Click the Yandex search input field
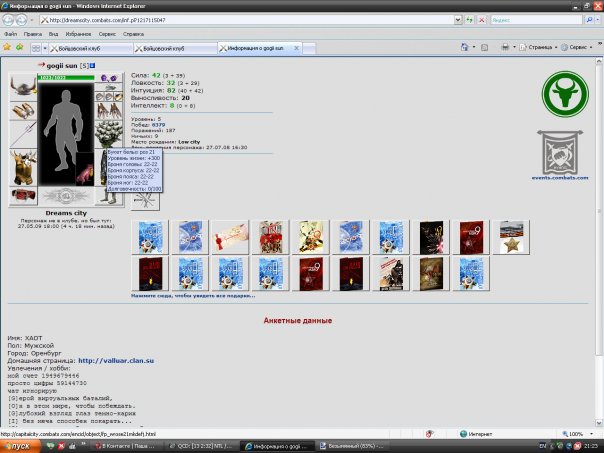 click(x=536, y=20)
